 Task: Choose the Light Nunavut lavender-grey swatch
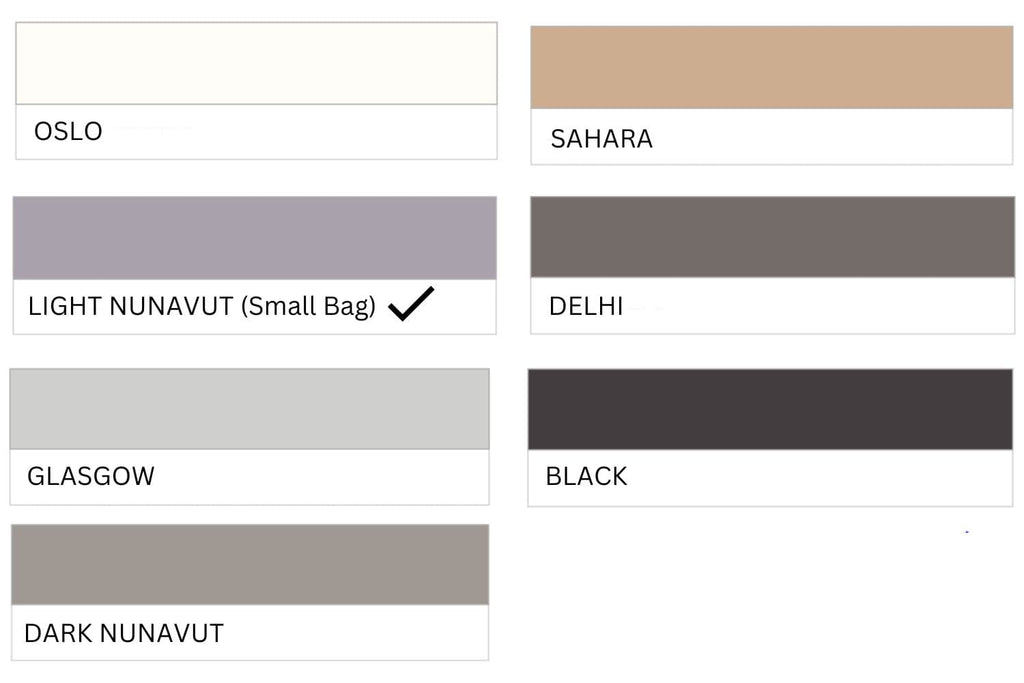point(255,238)
